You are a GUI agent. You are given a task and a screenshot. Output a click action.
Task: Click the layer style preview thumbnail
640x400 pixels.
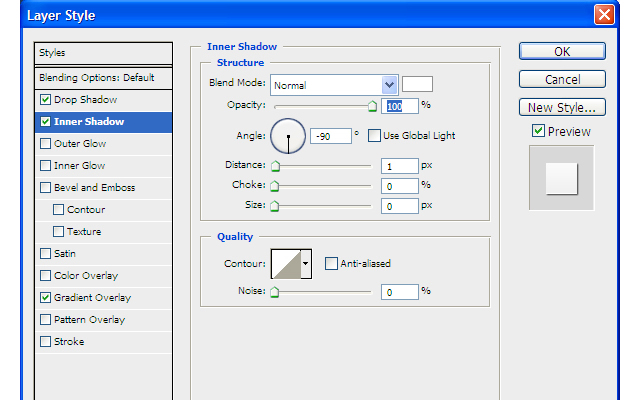pos(561,178)
